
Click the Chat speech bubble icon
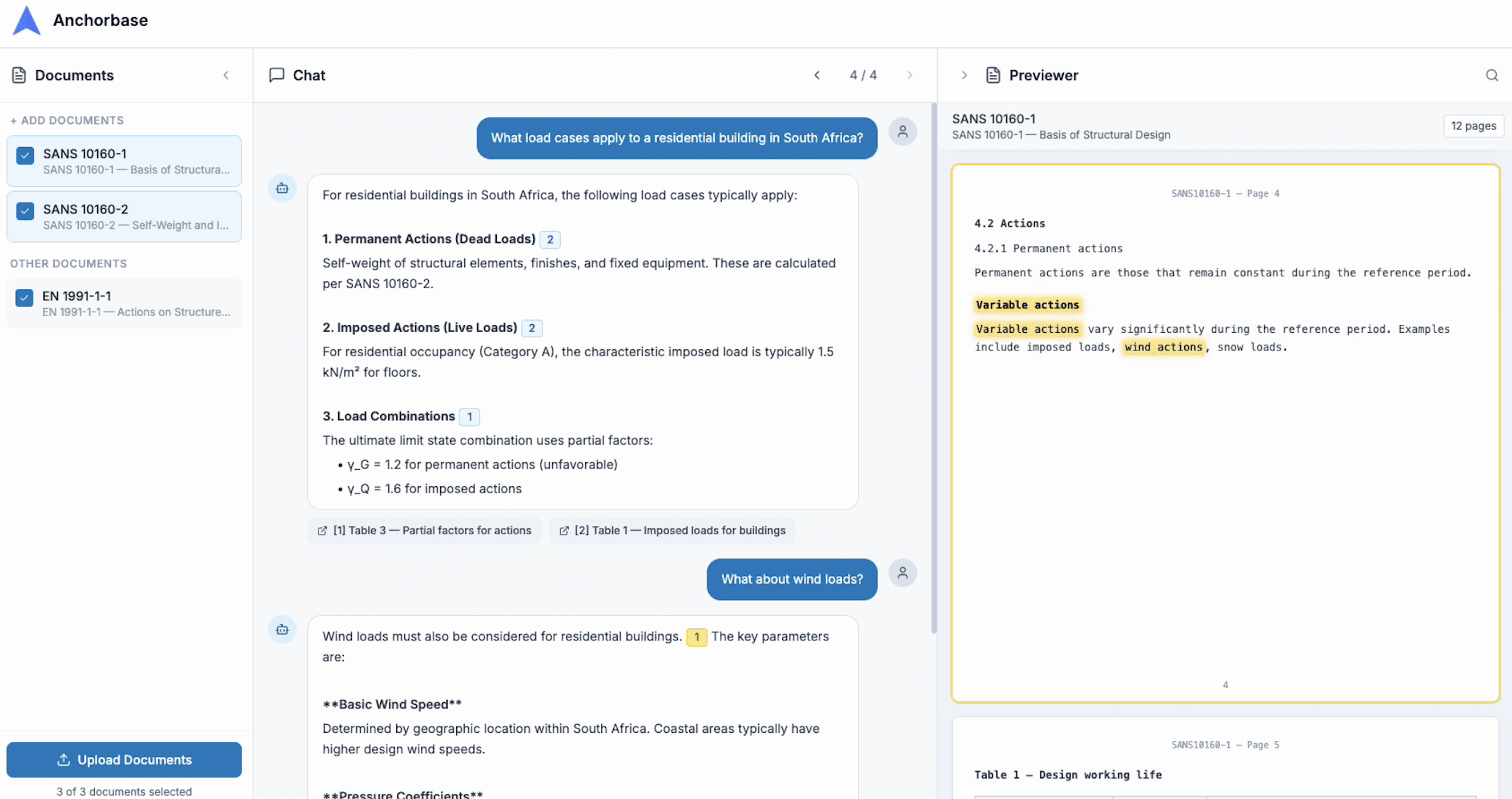[276, 75]
